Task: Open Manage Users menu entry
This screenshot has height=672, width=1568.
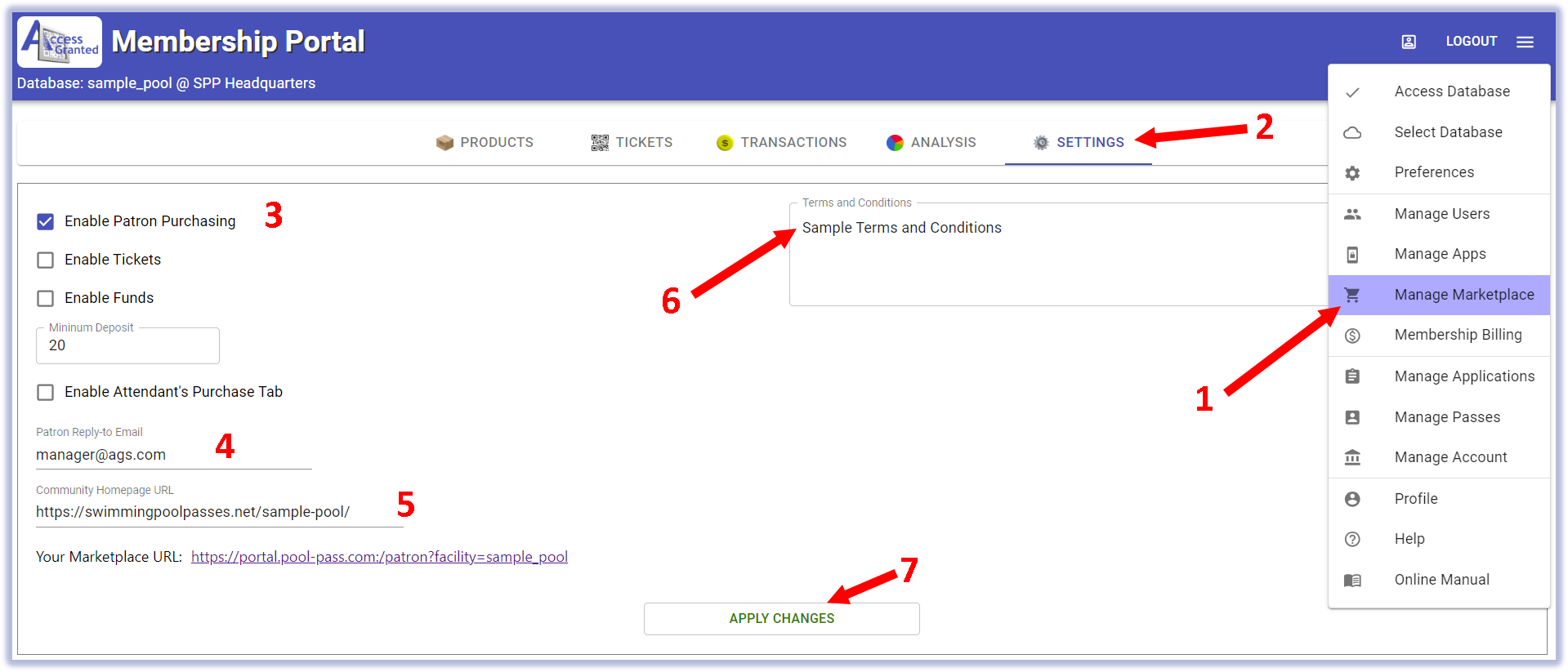Action: pos(1439,214)
